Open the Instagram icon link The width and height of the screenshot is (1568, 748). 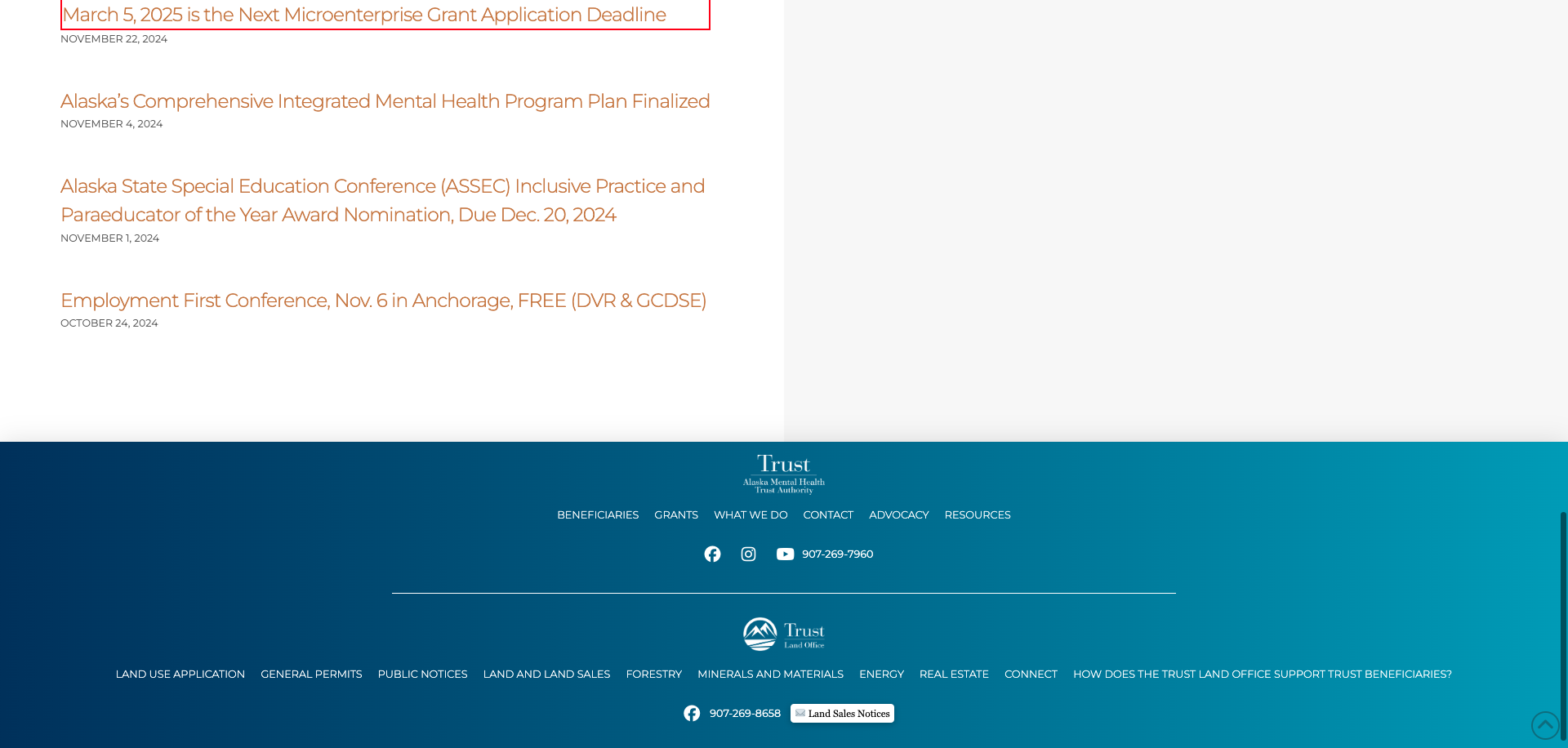pos(748,554)
